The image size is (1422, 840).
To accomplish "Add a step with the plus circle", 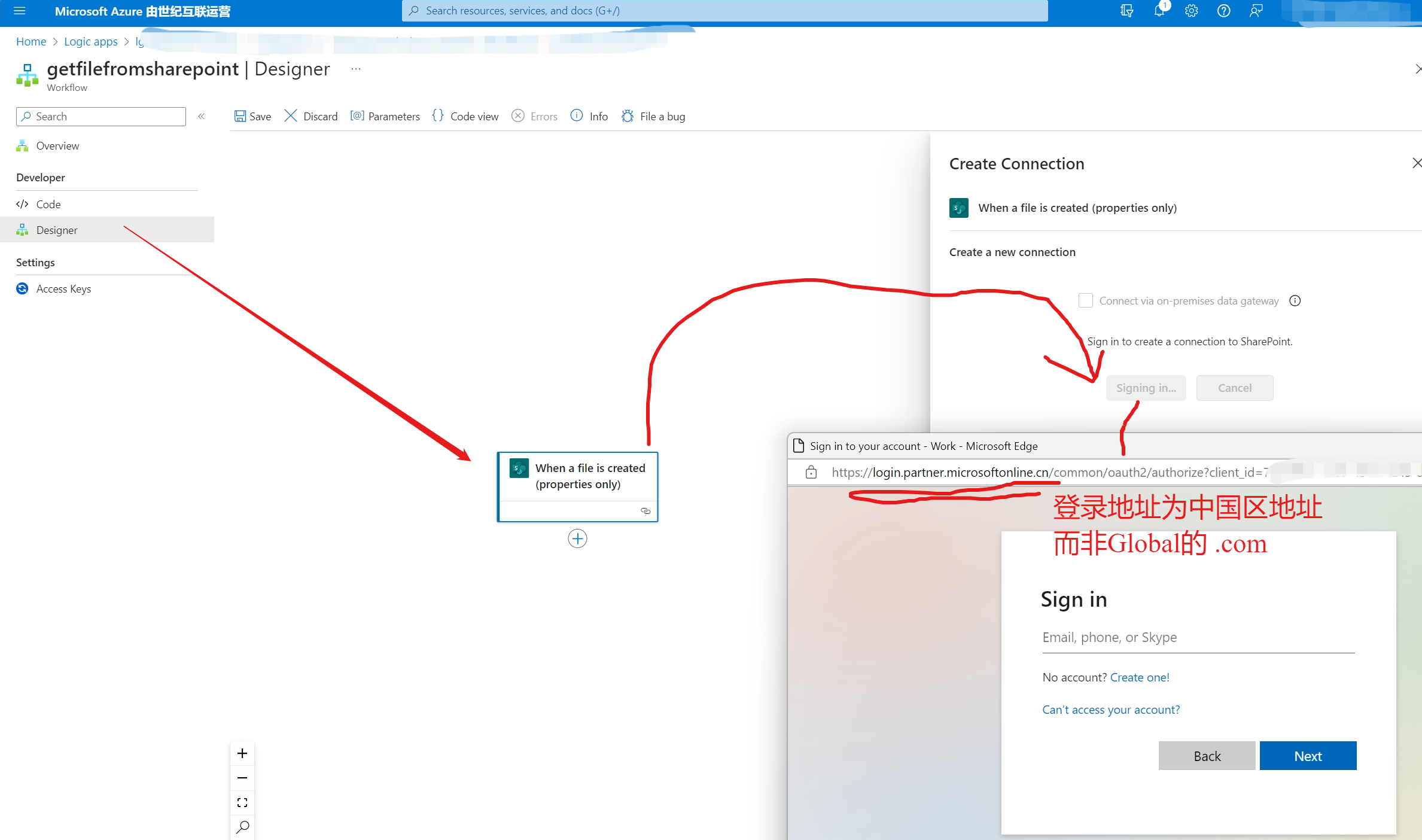I will coord(577,538).
